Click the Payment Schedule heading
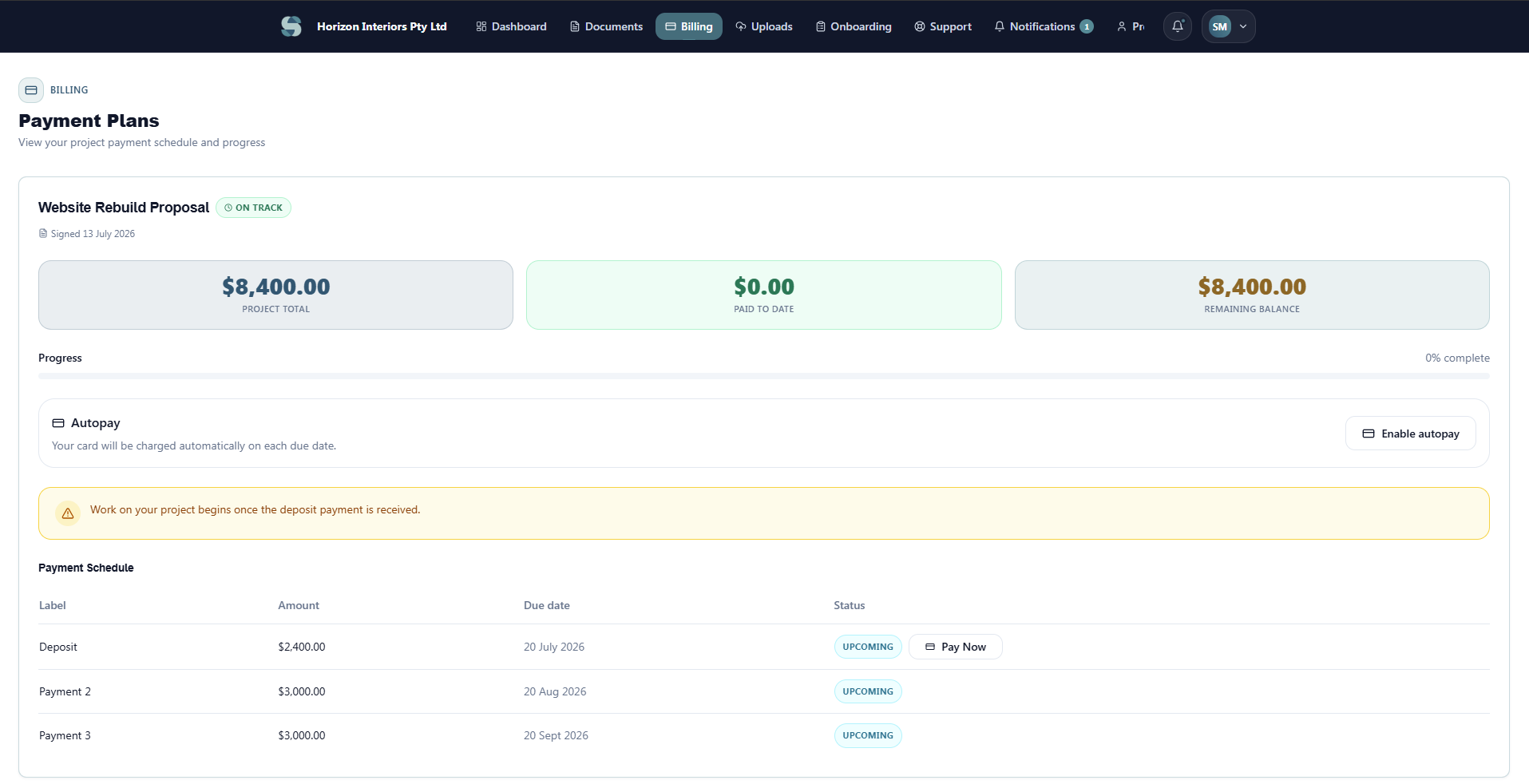Image resolution: width=1529 pixels, height=784 pixels. (86, 568)
